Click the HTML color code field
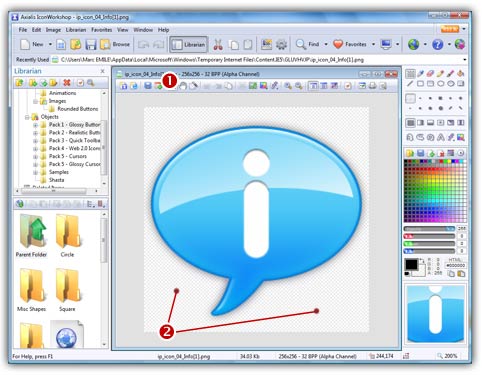 coord(455,266)
